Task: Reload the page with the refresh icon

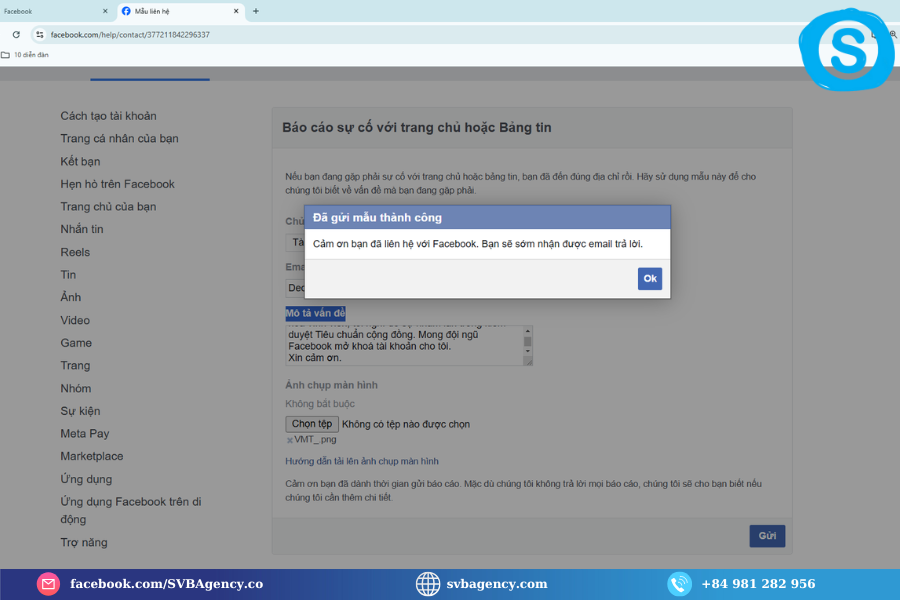Action: (16, 34)
